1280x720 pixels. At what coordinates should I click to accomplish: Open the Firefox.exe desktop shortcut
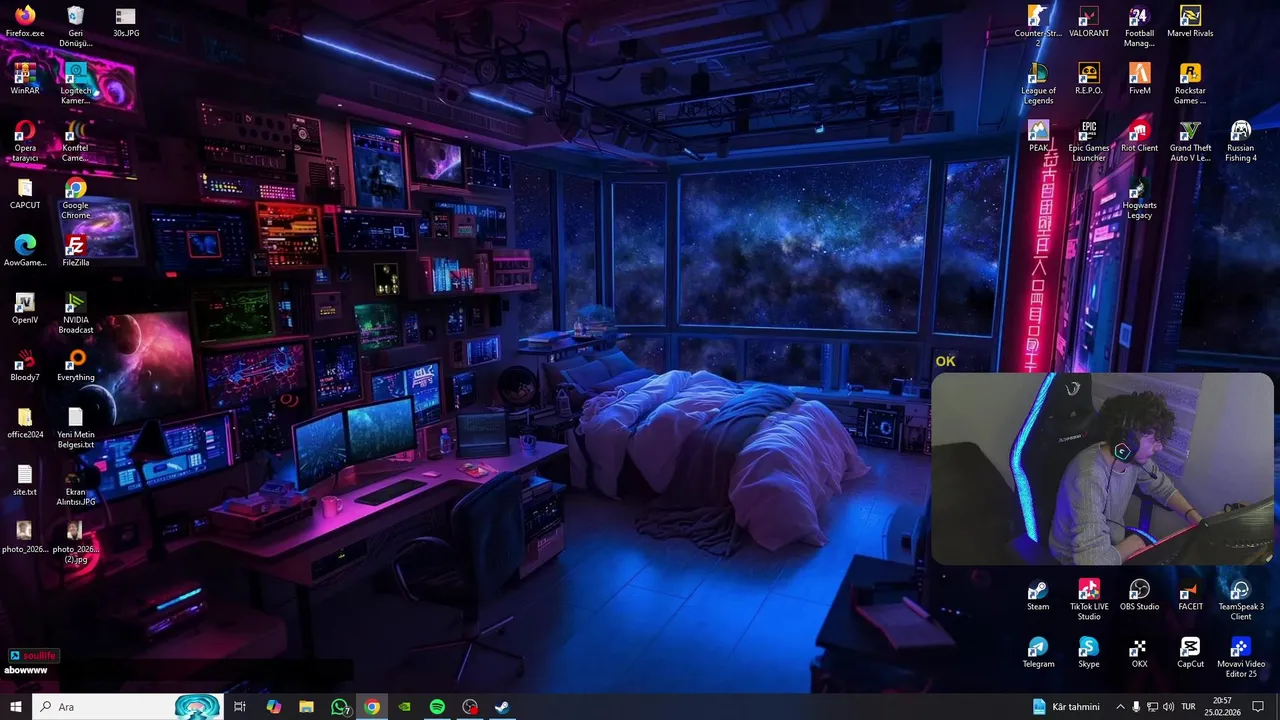[x=25, y=21]
